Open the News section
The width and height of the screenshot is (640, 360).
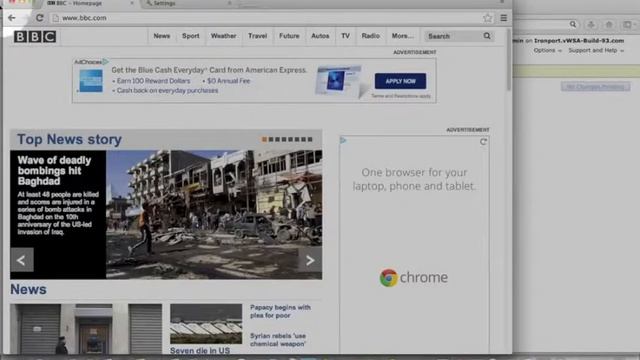pyautogui.click(x=162, y=36)
